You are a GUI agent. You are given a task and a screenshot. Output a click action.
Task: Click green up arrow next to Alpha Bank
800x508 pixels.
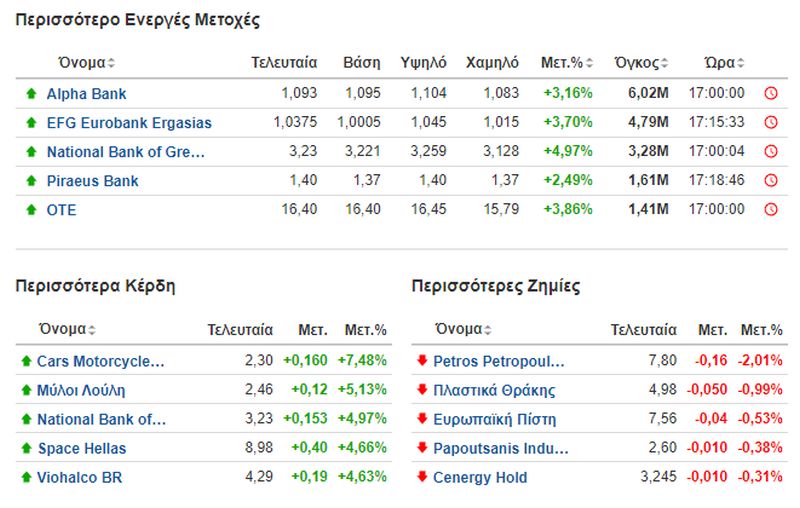[31, 93]
